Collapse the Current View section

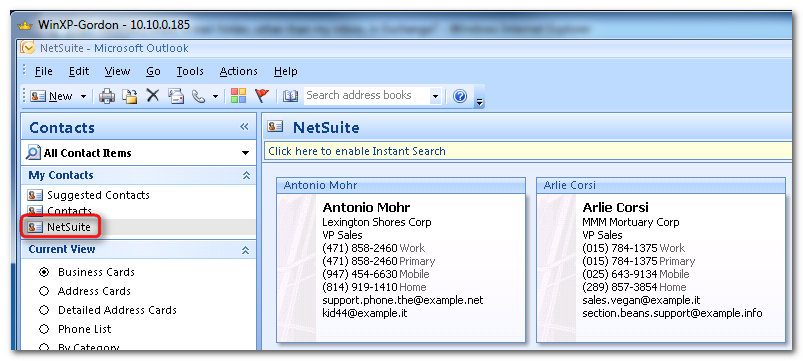(246, 250)
